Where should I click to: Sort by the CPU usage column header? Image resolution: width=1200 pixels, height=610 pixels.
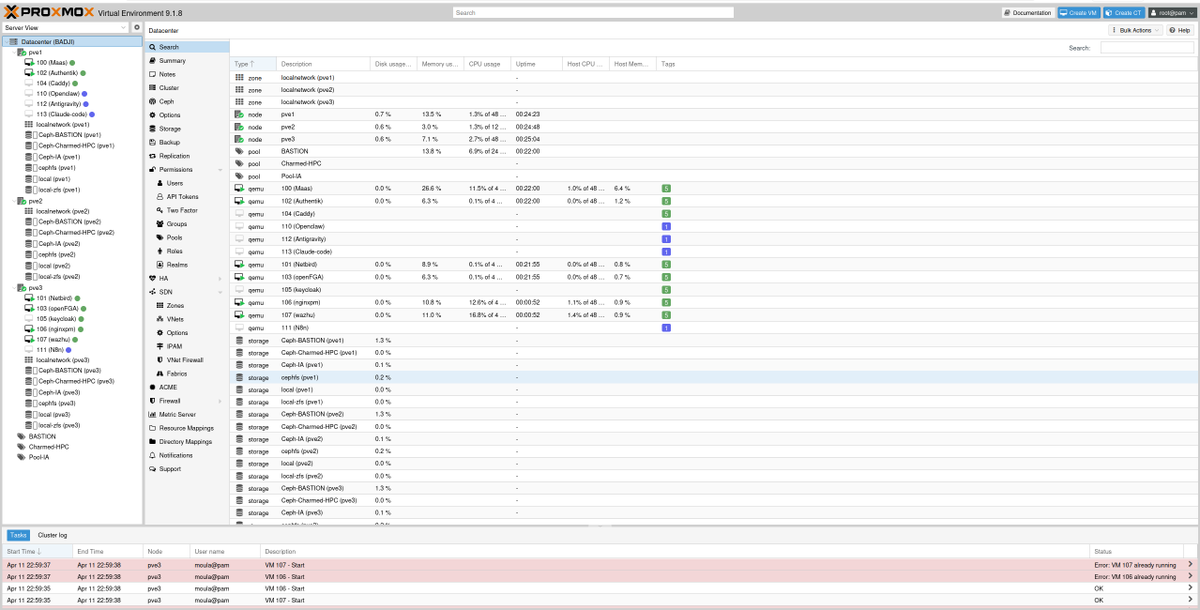(488, 64)
